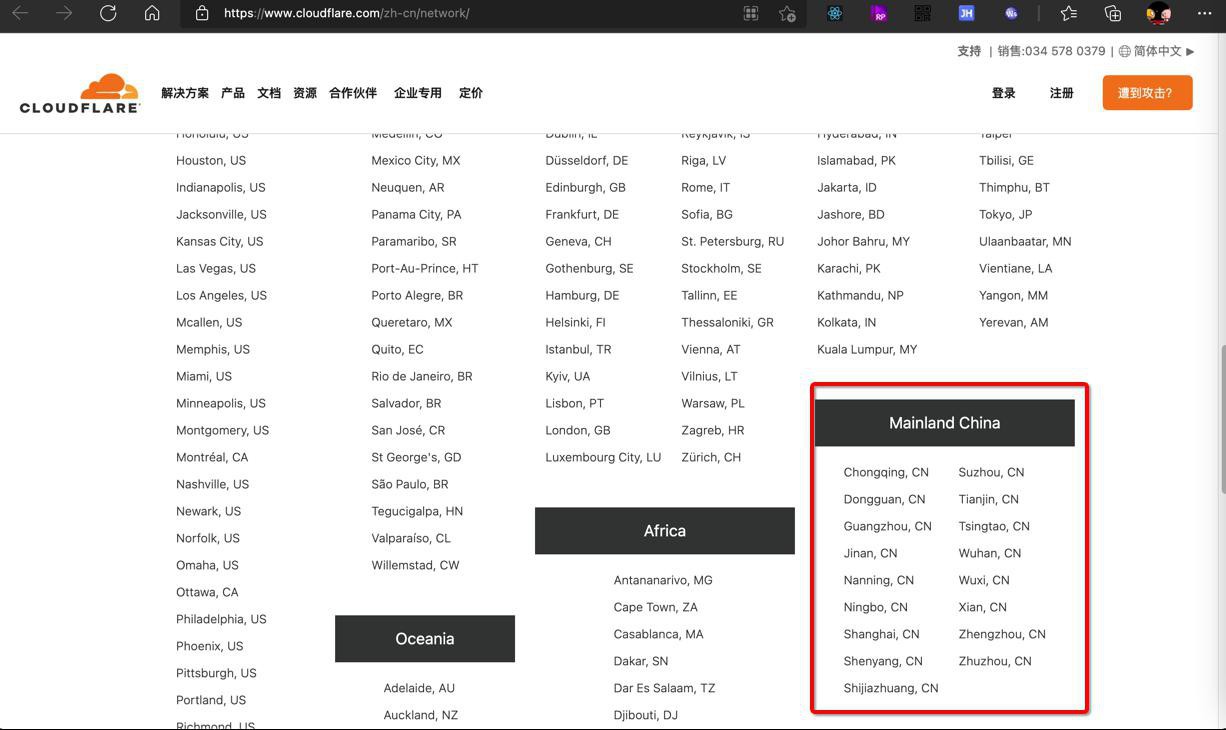Select Zhengzhou, CN entry
This screenshot has height=730, width=1226.
(1002, 634)
